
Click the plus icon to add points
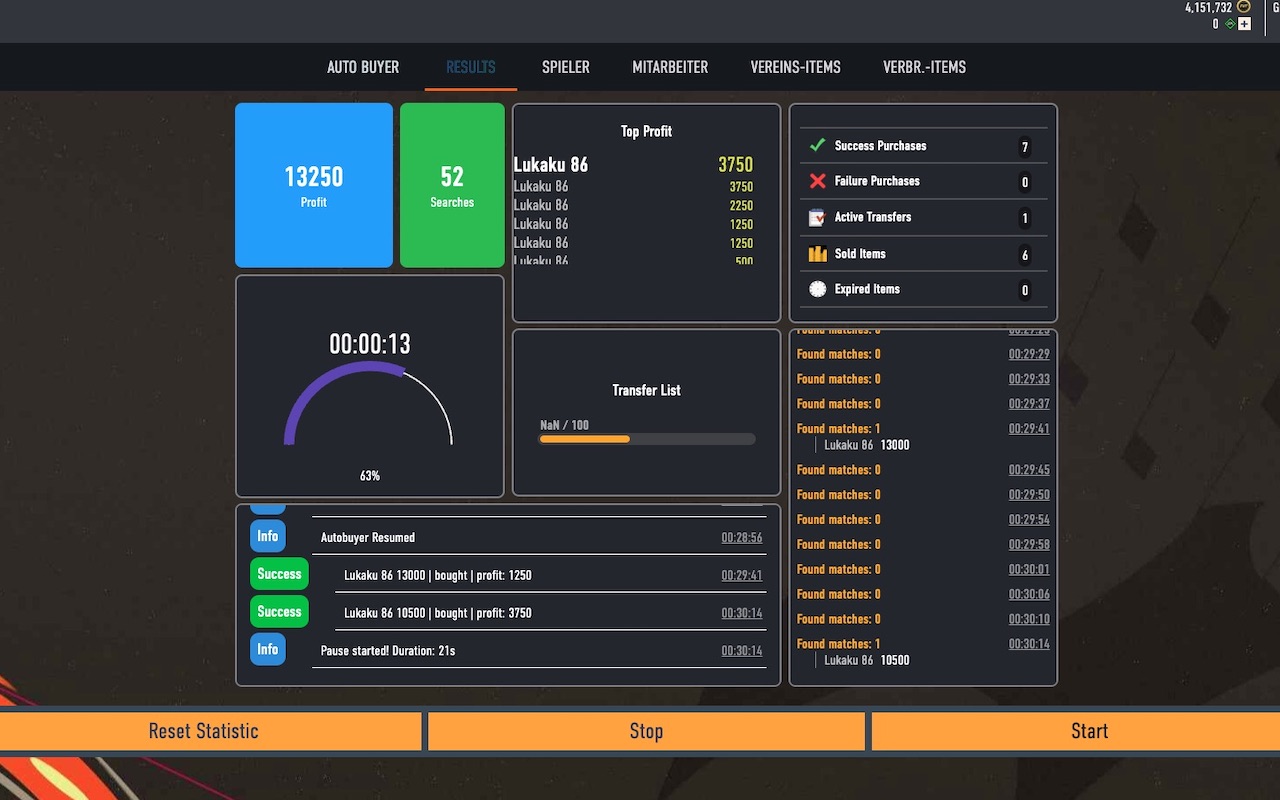point(1244,24)
